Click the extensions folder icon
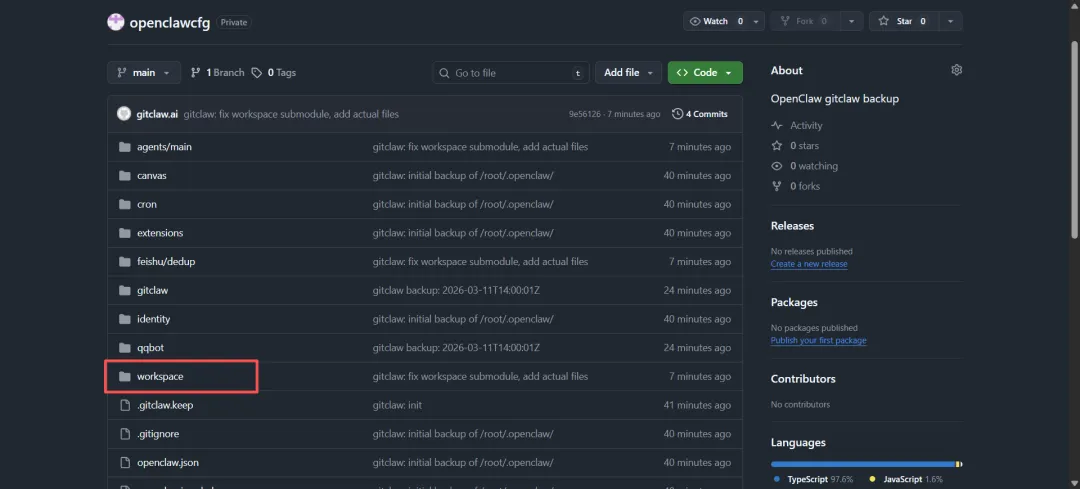 pos(125,233)
